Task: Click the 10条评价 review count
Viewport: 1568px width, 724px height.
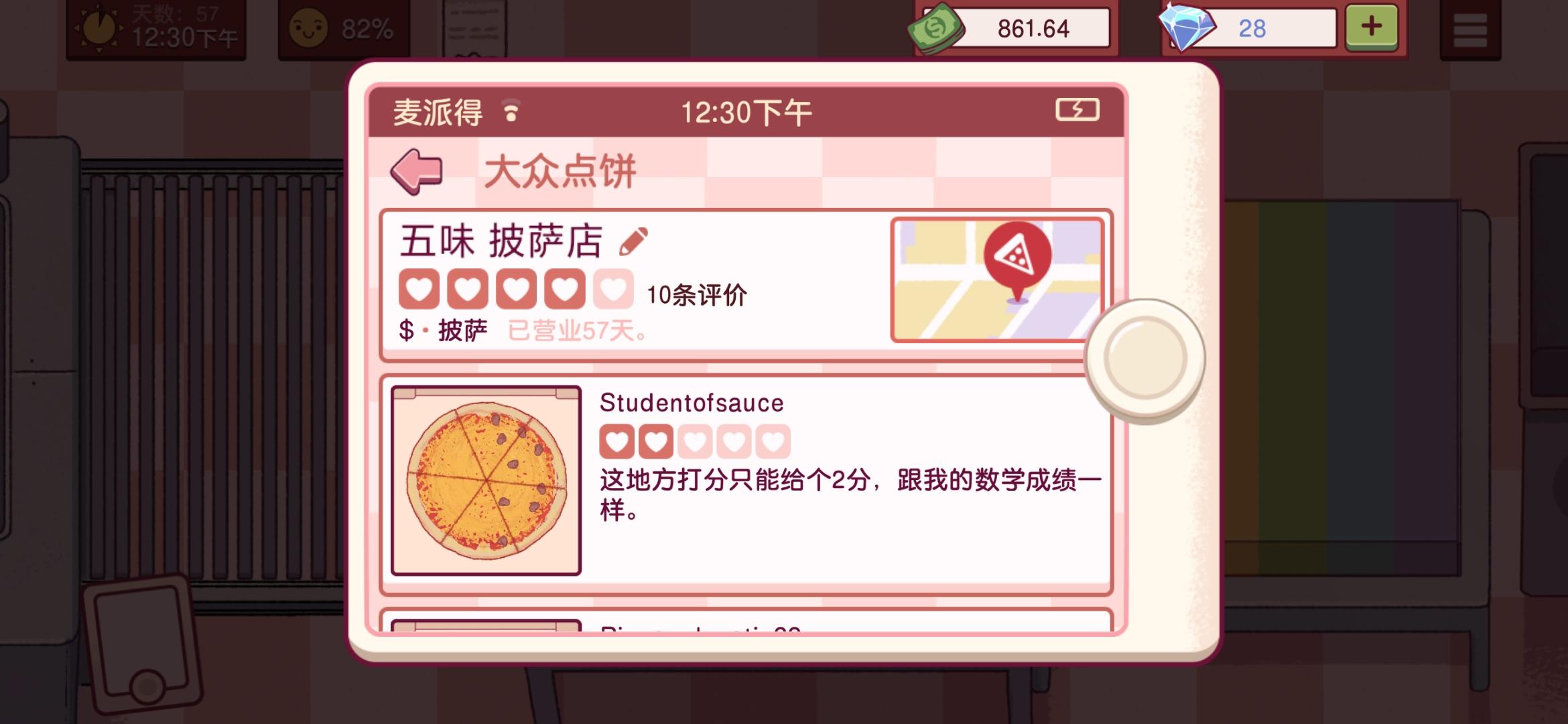Action: click(696, 295)
